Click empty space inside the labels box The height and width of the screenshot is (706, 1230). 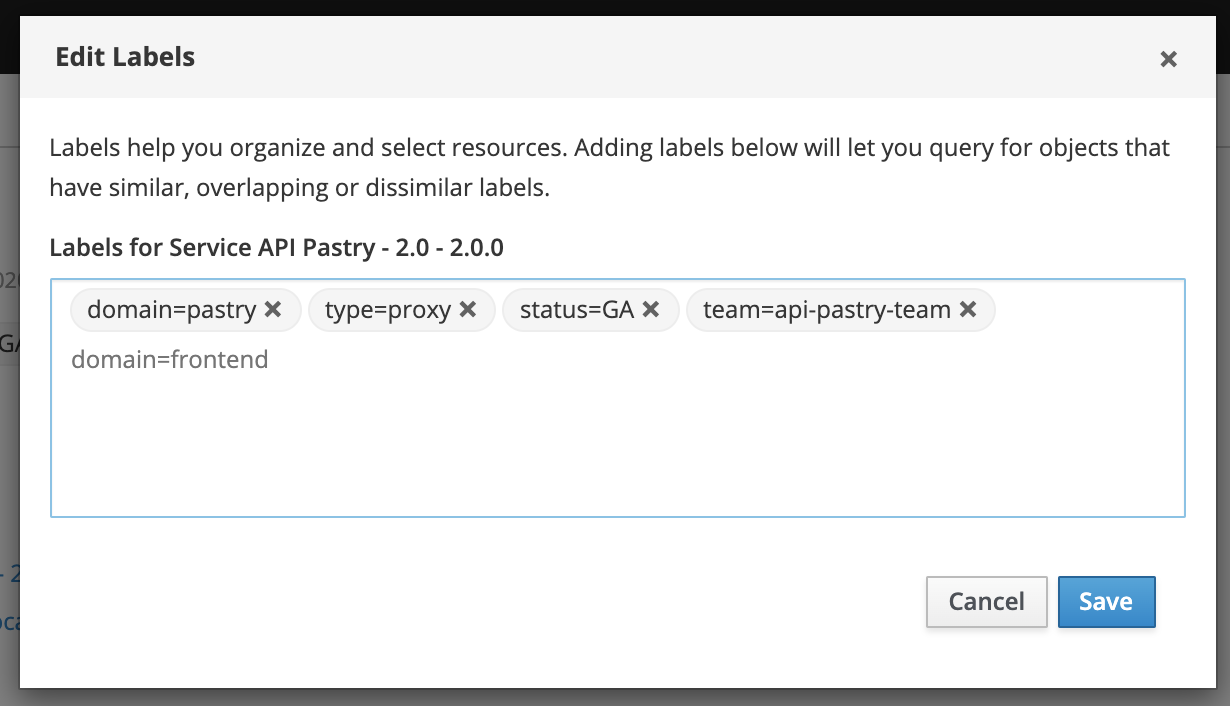tap(616, 450)
